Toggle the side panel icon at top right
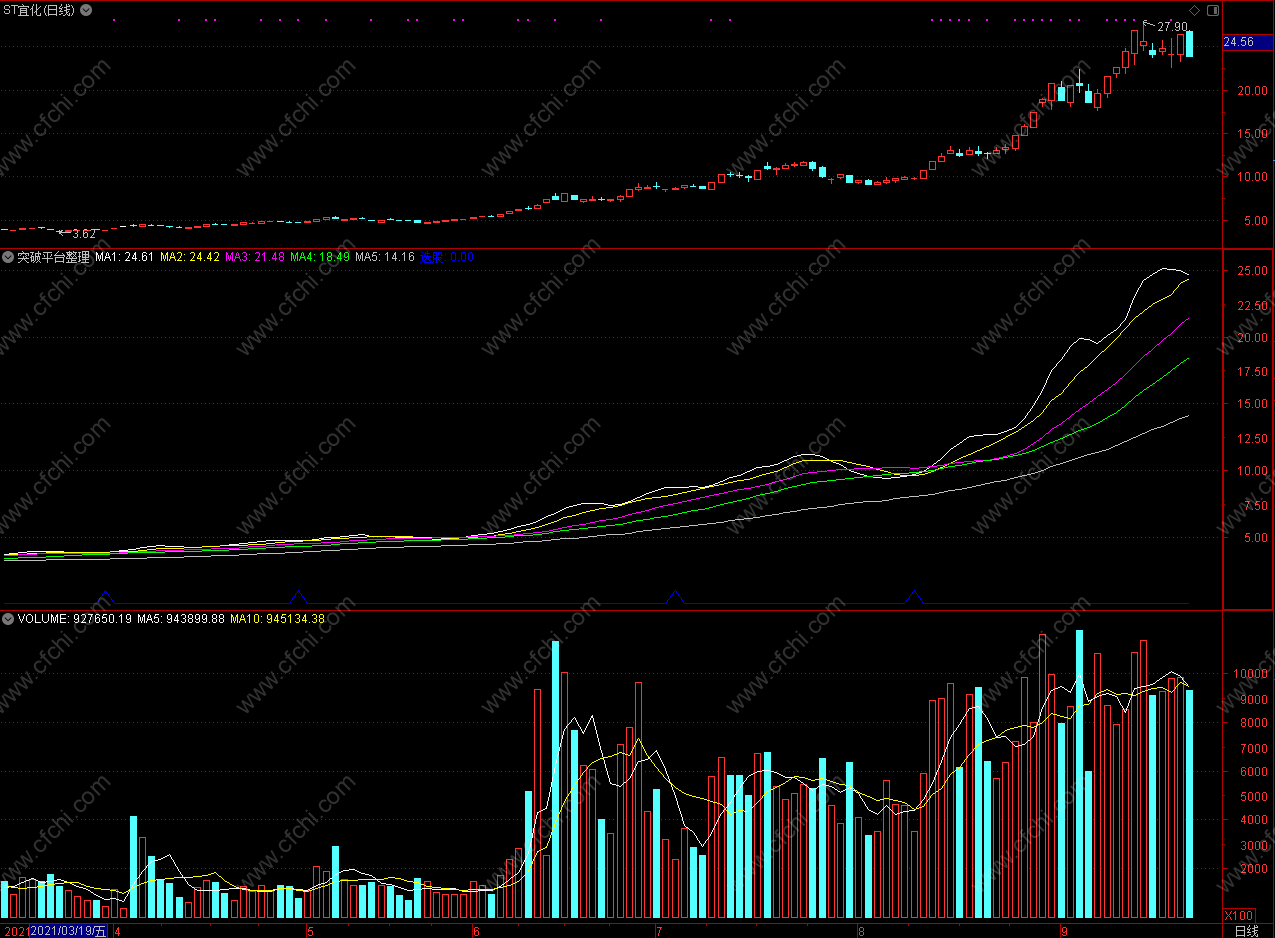Viewport: 1275px width, 938px height. [x=1213, y=10]
